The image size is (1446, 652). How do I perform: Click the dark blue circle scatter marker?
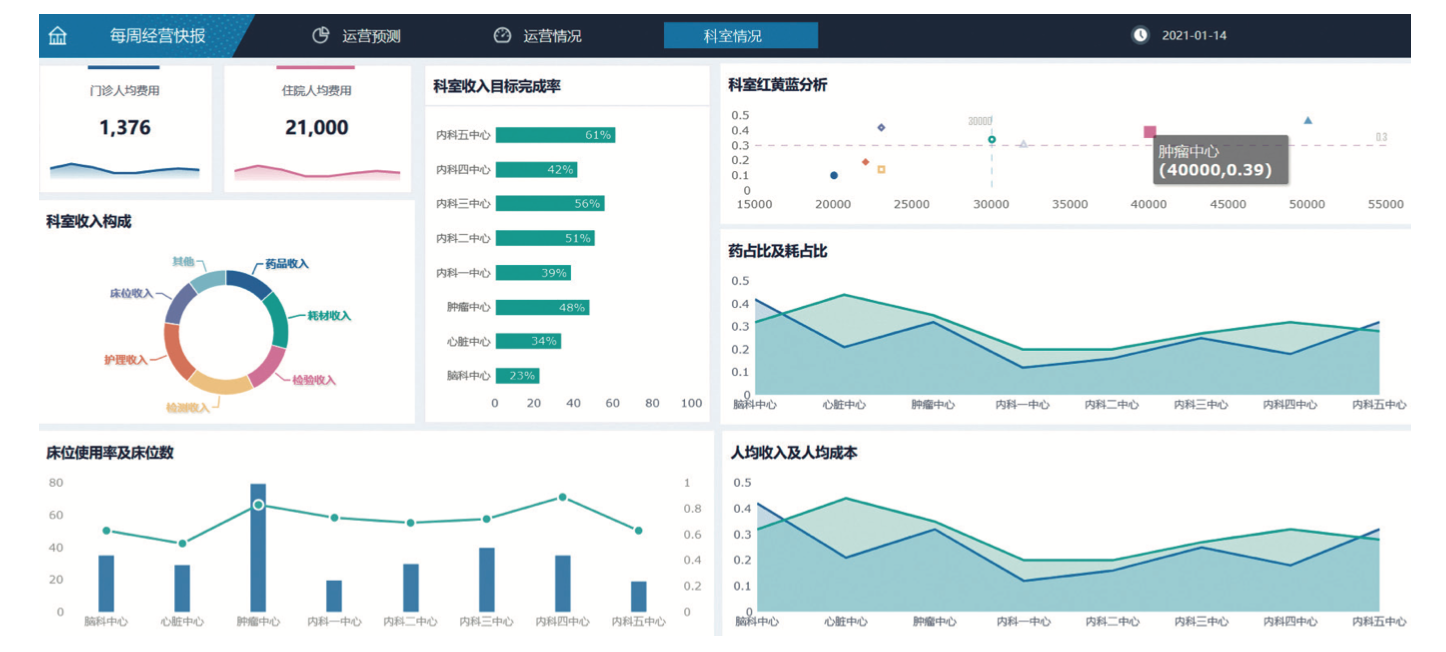[x=834, y=175]
